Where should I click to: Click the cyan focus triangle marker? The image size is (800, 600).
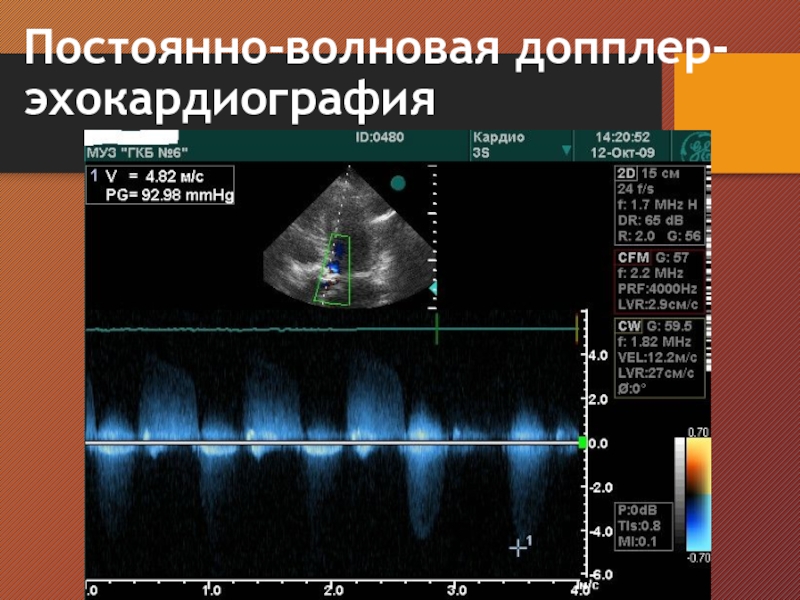click(433, 288)
